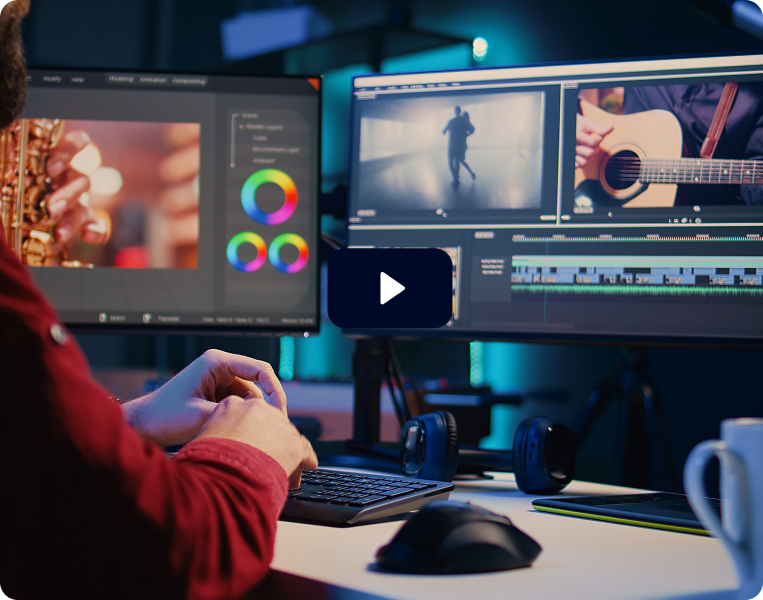Open the Modify menu on left monitor

pos(52,78)
